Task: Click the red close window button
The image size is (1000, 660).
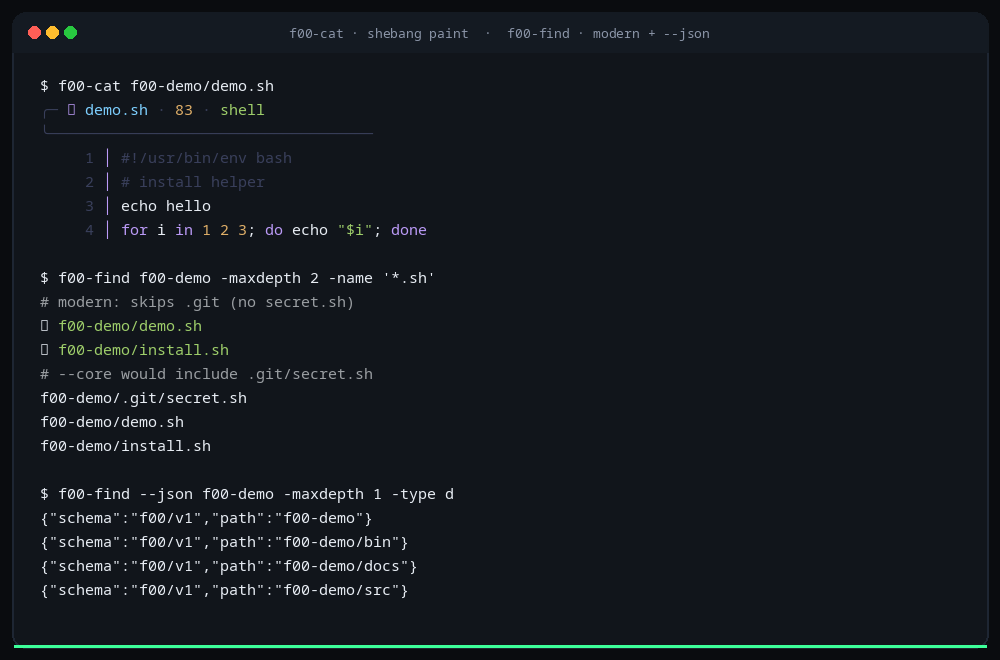Action: pyautogui.click(x=34, y=33)
